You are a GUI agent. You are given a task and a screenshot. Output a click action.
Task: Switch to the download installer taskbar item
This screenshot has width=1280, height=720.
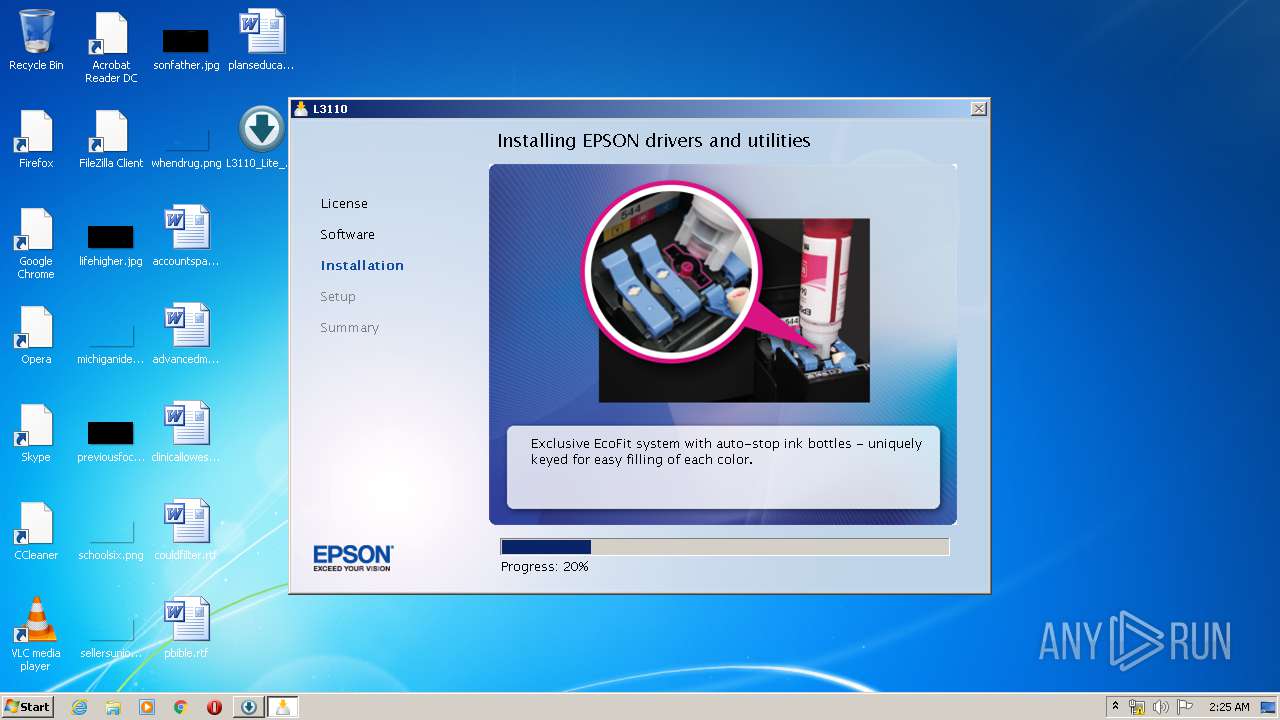click(248, 707)
